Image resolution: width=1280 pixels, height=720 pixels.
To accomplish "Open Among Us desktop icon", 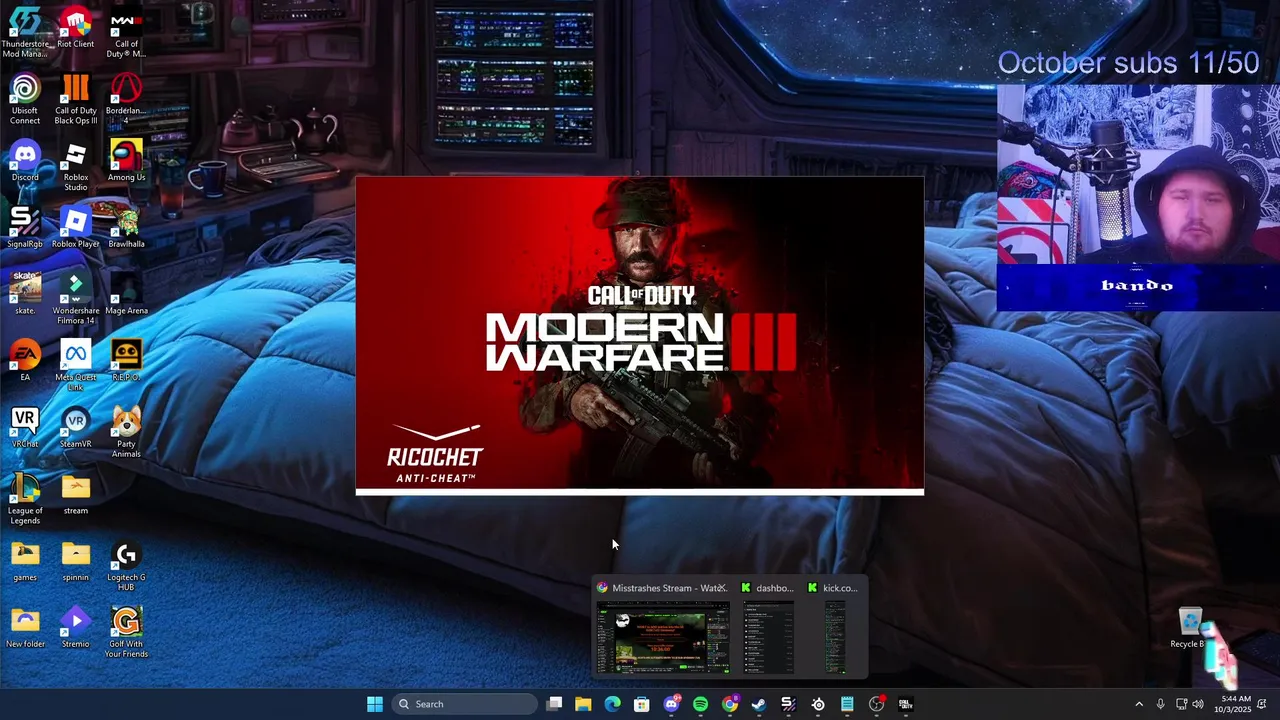I will point(126,162).
